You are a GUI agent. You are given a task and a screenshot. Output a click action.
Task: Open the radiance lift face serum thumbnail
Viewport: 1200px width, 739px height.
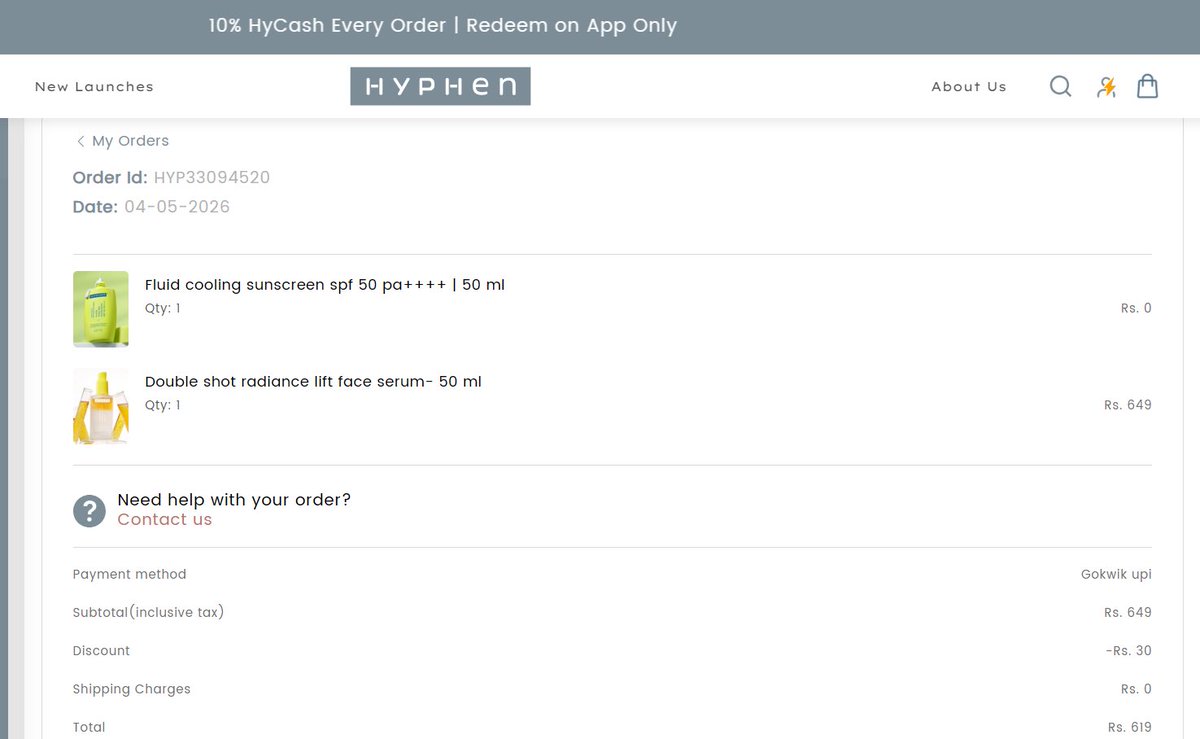point(101,406)
